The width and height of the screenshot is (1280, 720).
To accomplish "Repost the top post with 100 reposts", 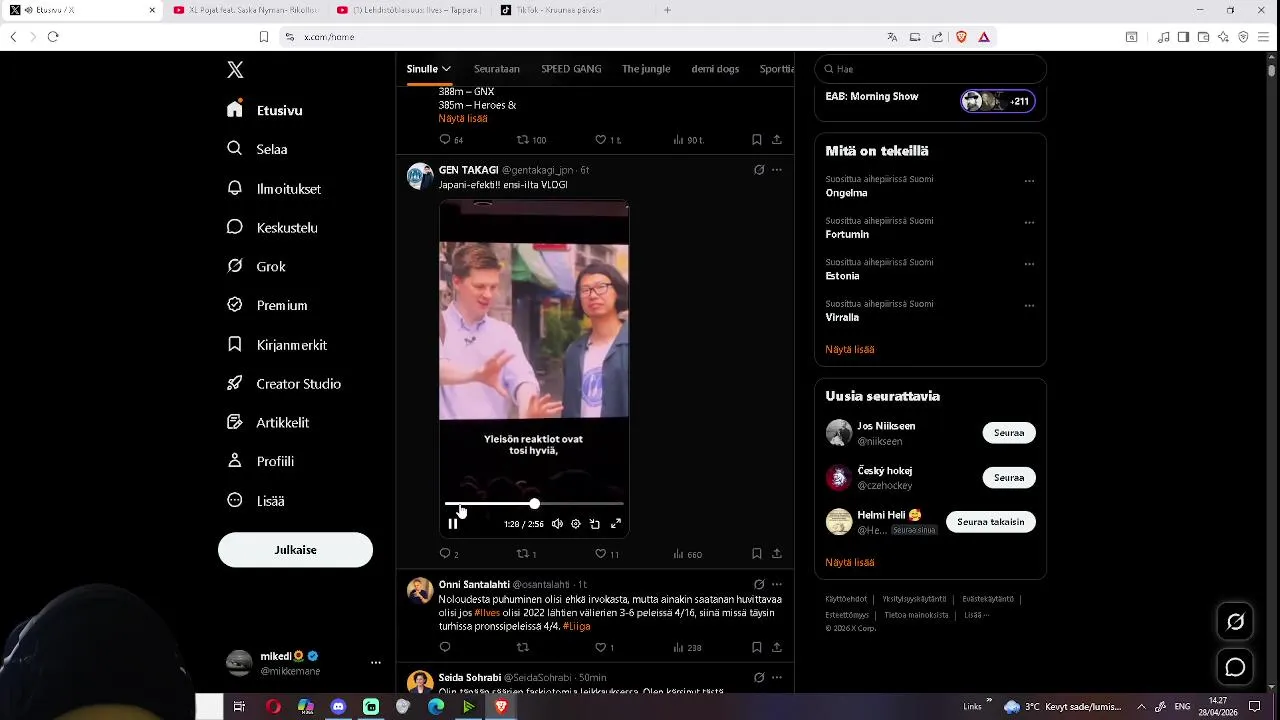I will [x=531, y=140].
